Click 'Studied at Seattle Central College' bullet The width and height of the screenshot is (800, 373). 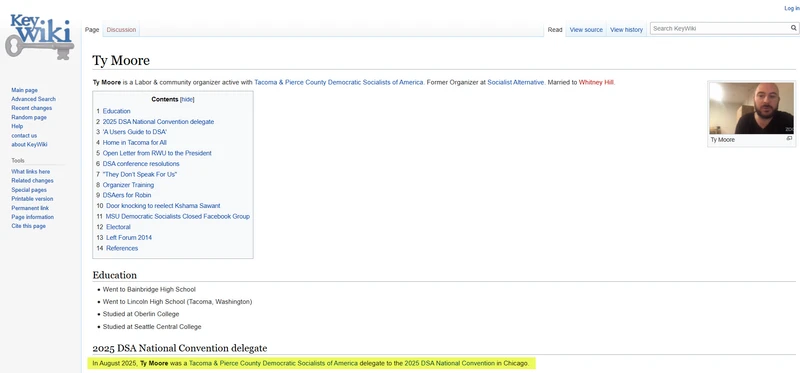click(152, 327)
